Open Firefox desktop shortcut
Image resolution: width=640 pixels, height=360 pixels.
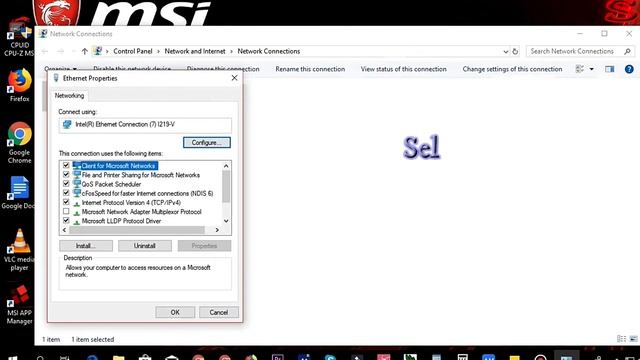[x=19, y=85]
